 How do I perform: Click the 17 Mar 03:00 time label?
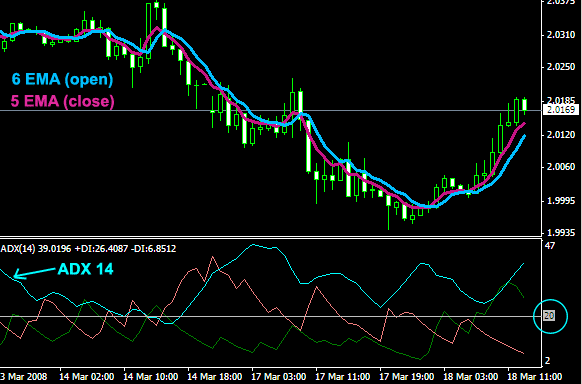(279, 377)
